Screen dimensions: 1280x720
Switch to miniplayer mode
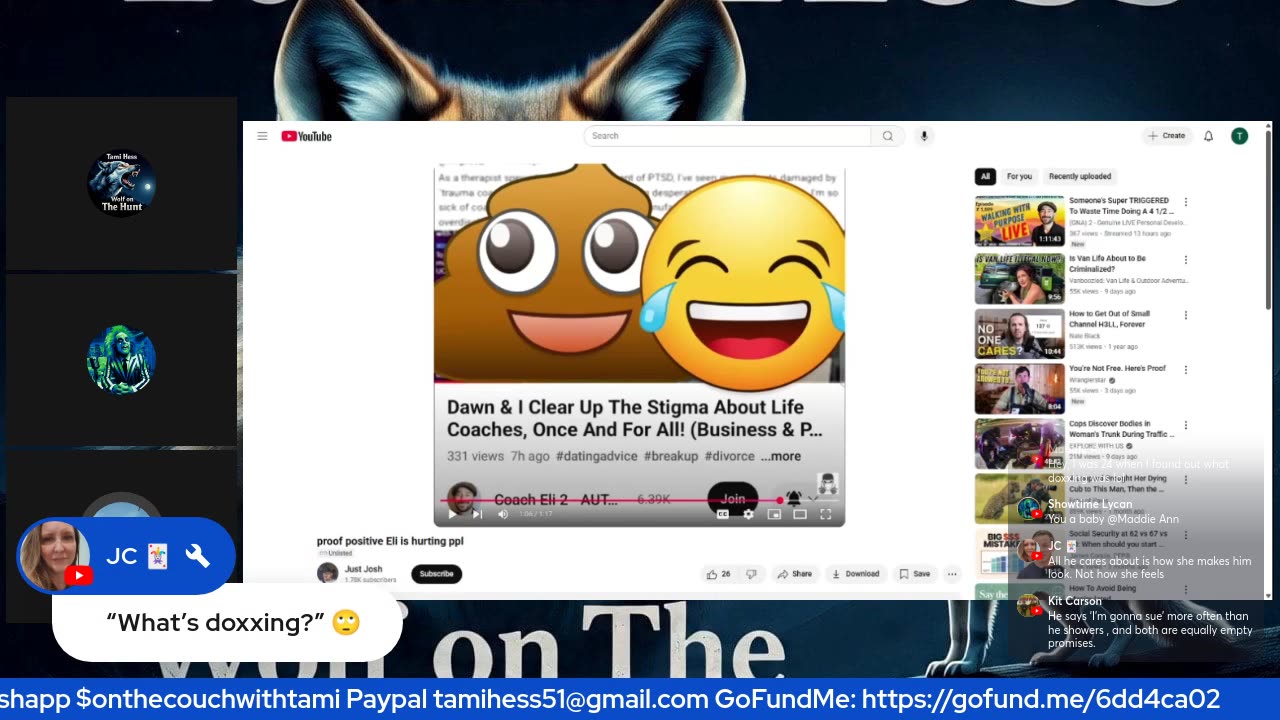774,514
